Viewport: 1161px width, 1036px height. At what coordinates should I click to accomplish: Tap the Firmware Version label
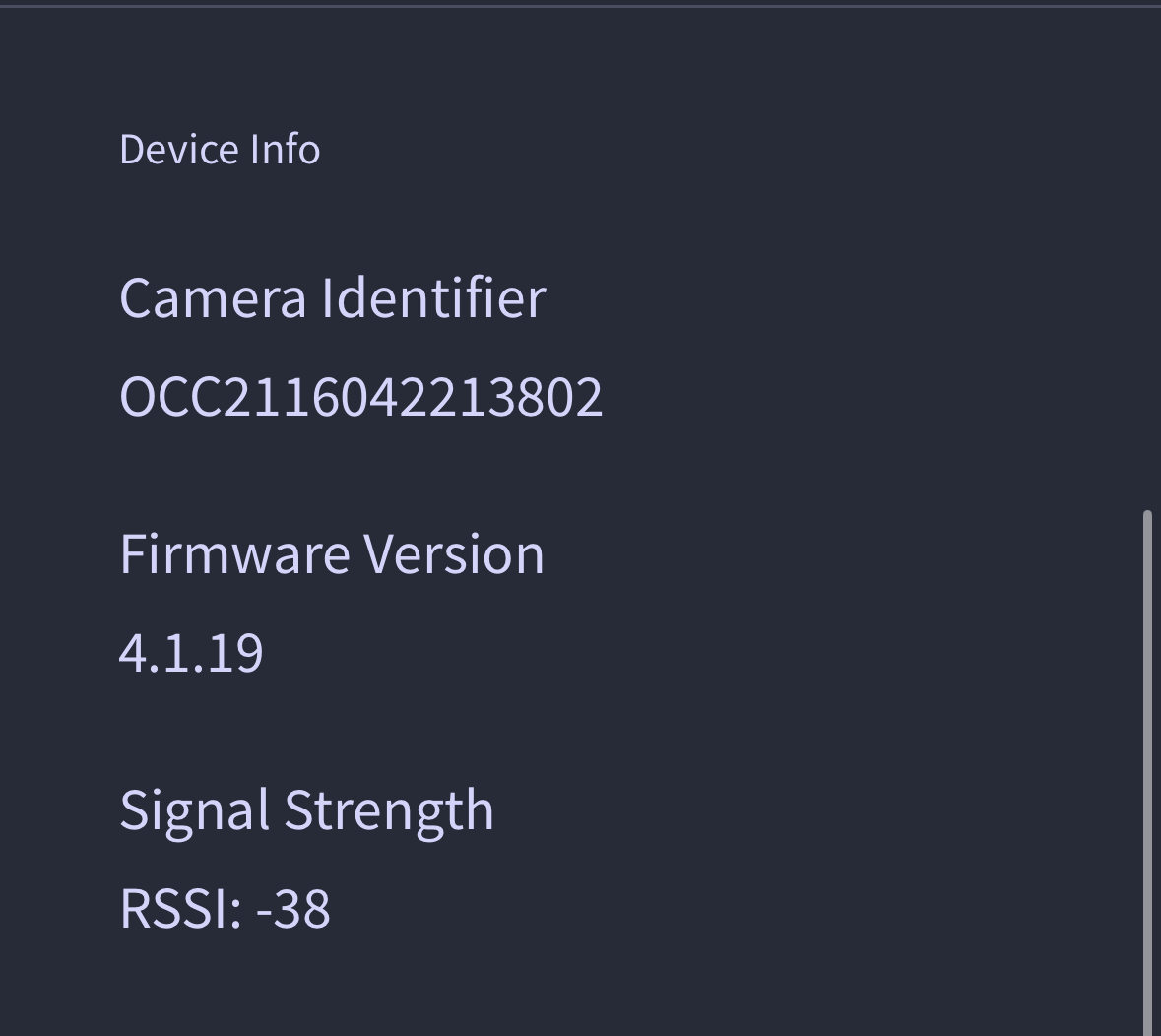(x=332, y=552)
